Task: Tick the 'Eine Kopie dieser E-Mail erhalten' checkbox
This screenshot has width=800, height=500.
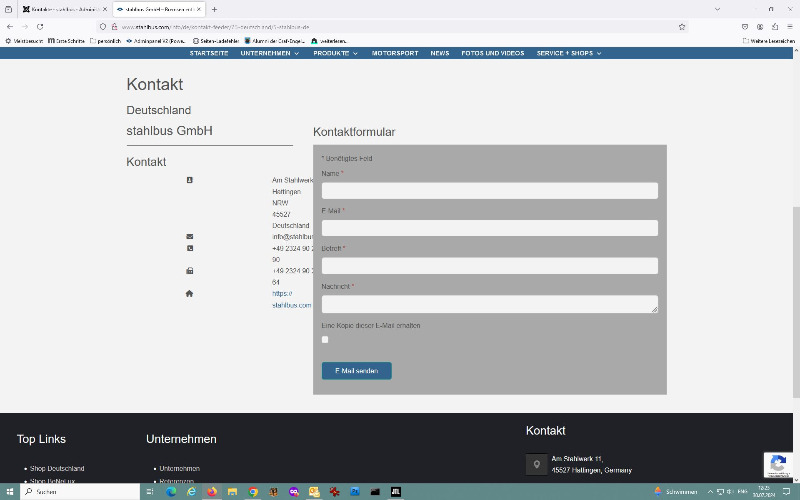Action: [325, 339]
